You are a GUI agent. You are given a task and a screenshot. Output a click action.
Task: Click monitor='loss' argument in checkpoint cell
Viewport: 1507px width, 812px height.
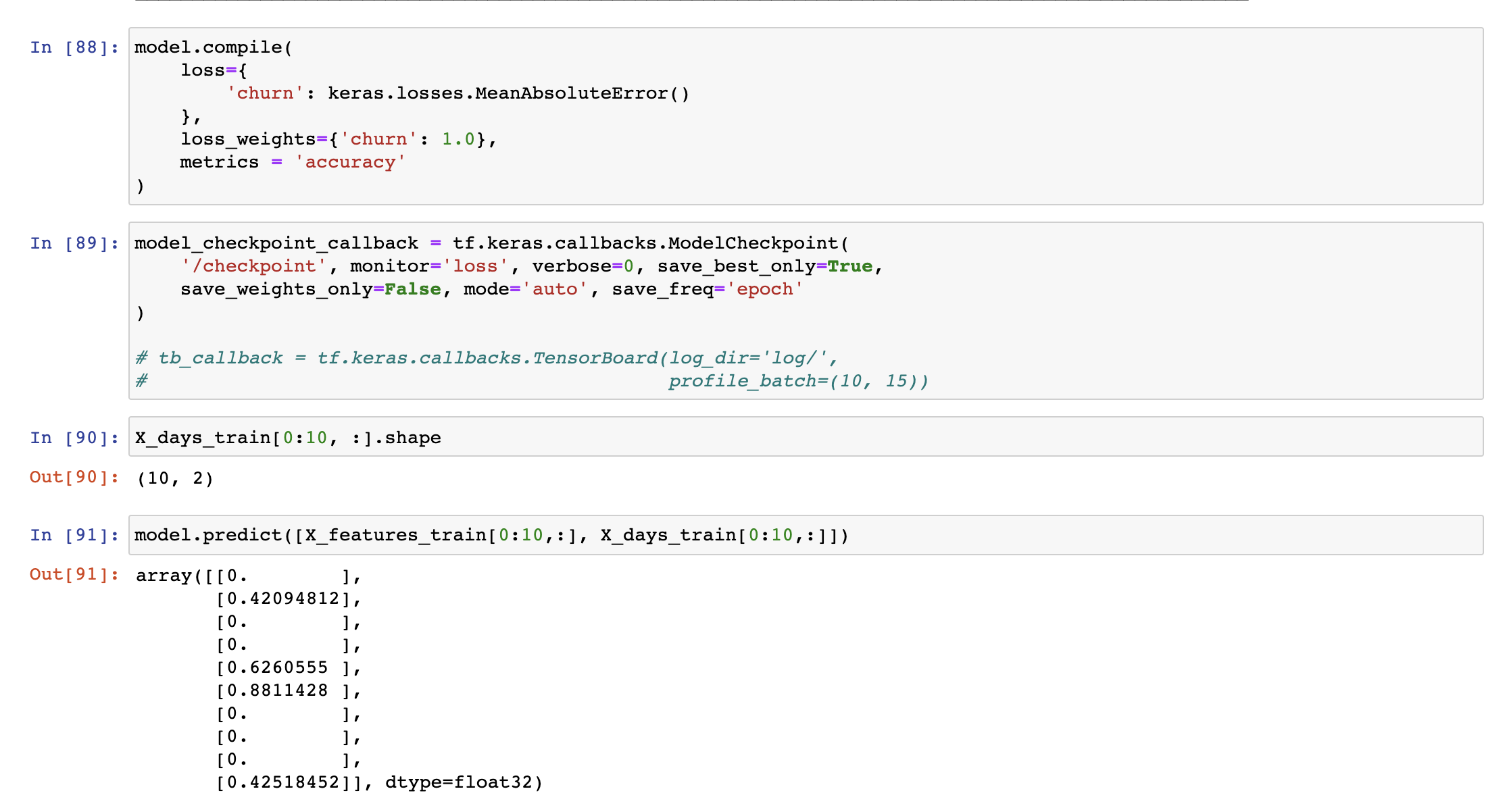429,266
